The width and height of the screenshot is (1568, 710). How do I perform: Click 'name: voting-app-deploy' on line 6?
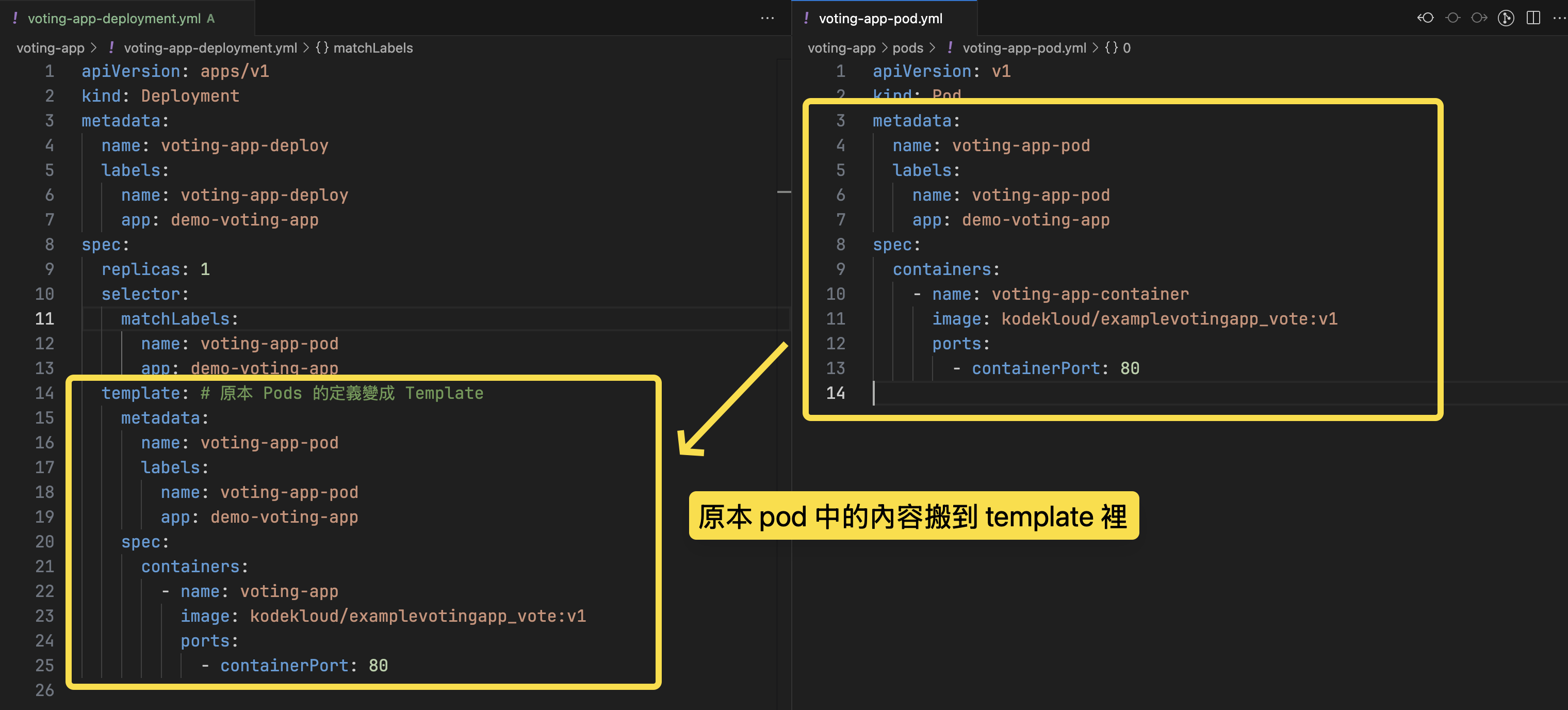coord(235,195)
